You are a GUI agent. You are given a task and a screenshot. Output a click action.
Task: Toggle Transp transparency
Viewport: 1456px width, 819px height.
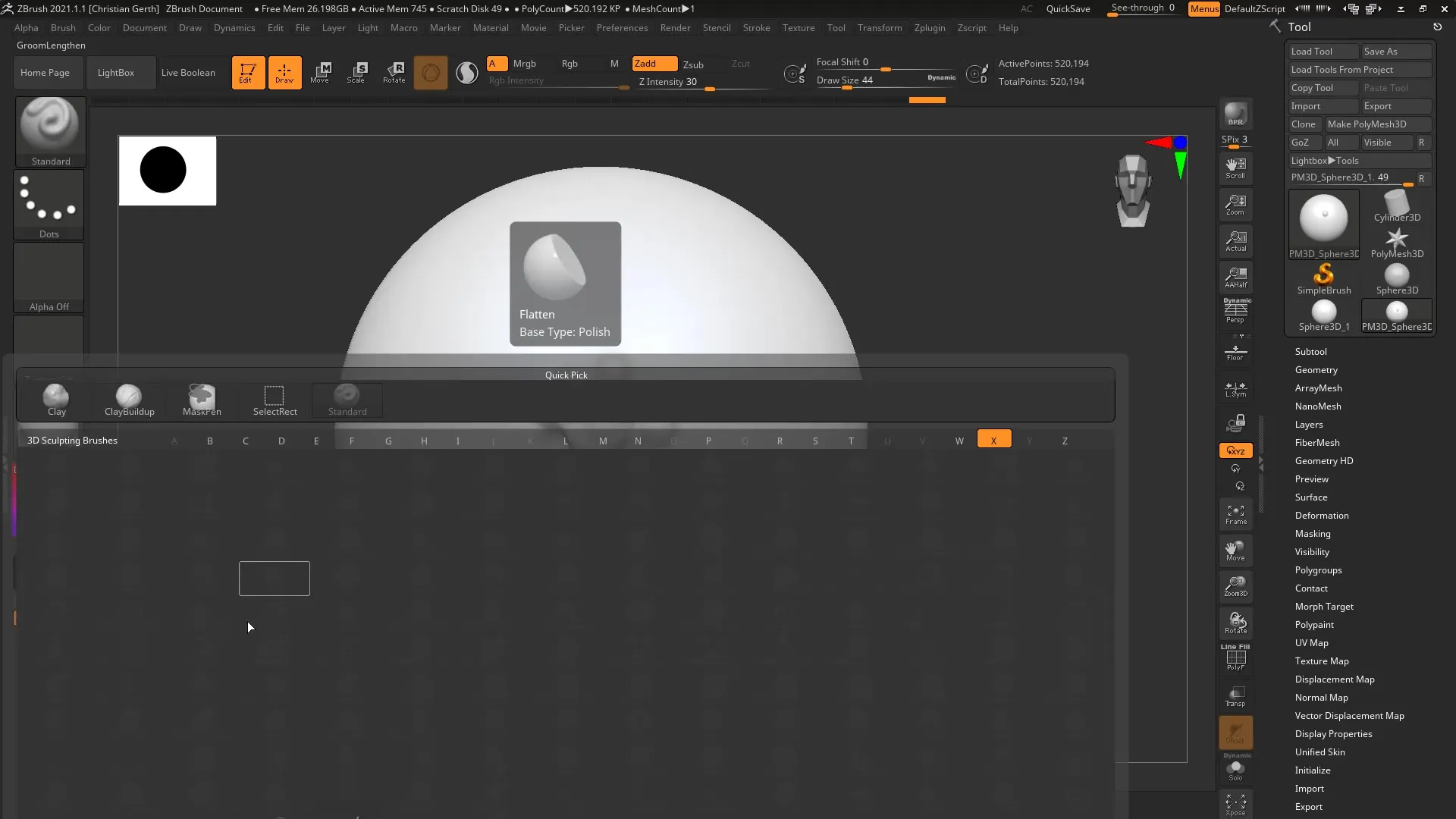tap(1235, 696)
